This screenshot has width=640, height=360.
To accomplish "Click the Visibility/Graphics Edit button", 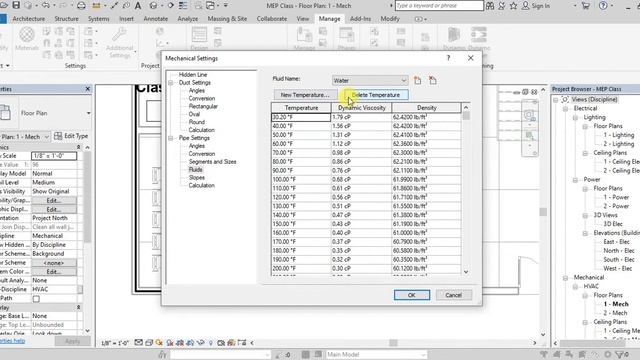I will [54, 200].
